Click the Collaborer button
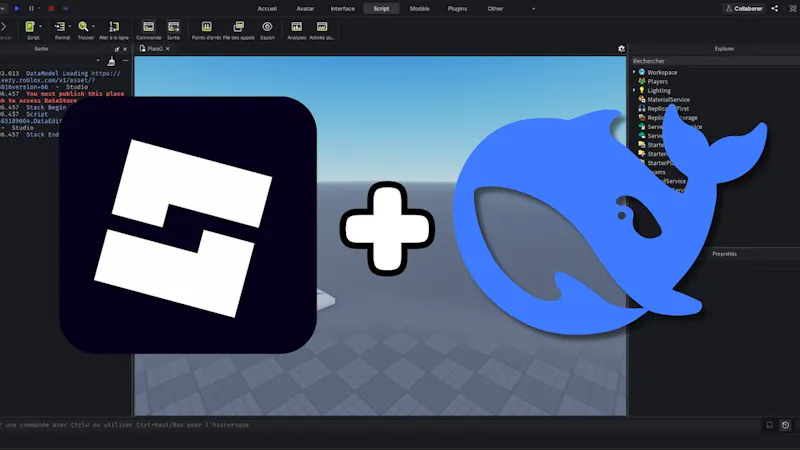 coord(744,9)
